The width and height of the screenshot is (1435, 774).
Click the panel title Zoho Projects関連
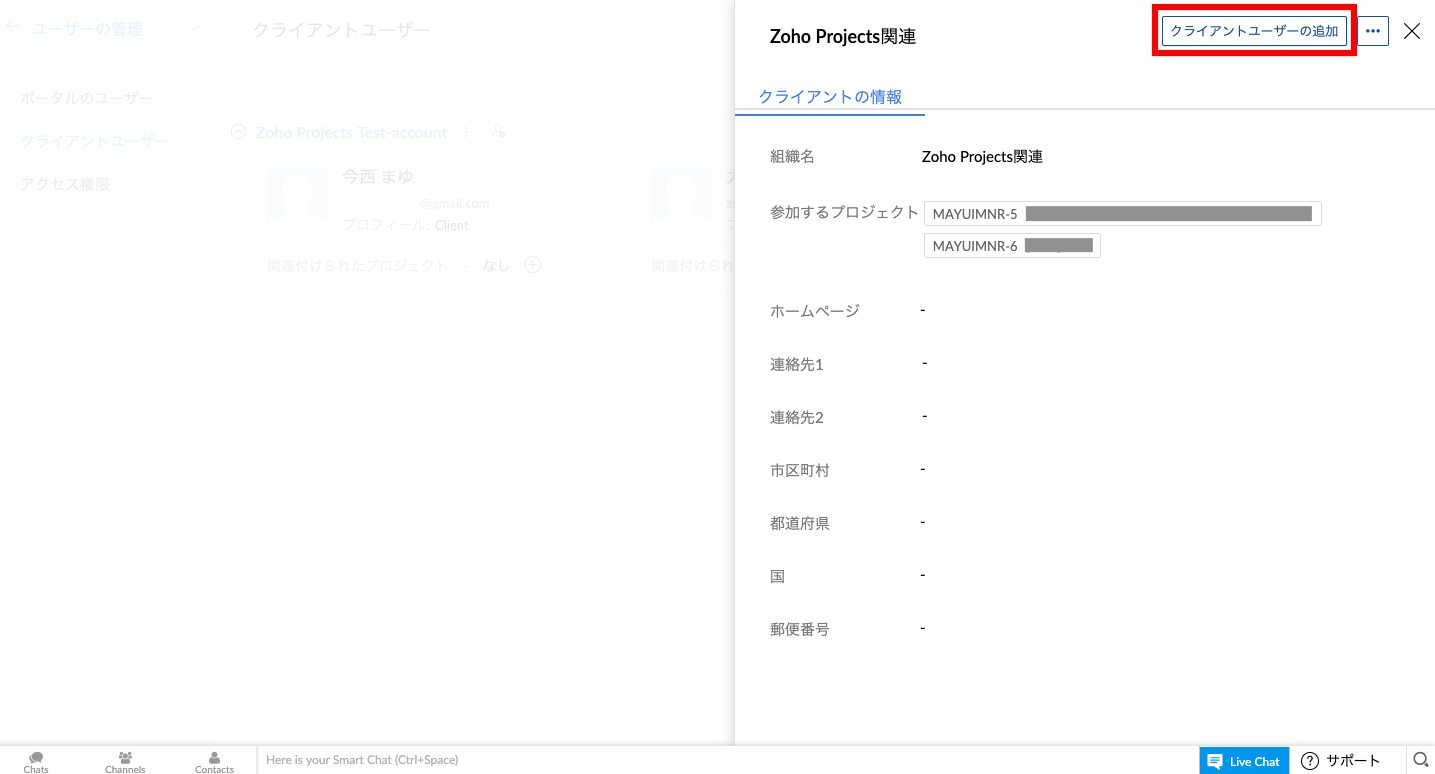tap(843, 37)
